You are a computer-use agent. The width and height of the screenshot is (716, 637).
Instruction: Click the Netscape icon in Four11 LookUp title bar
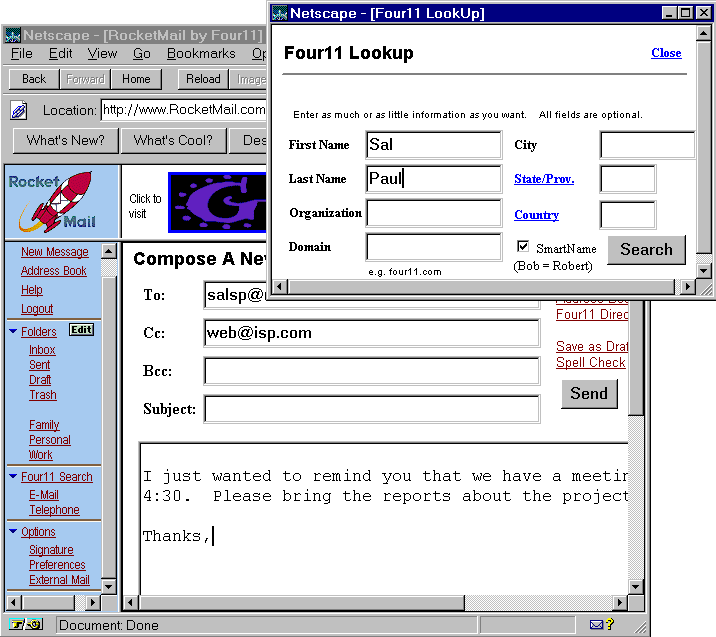[x=279, y=13]
